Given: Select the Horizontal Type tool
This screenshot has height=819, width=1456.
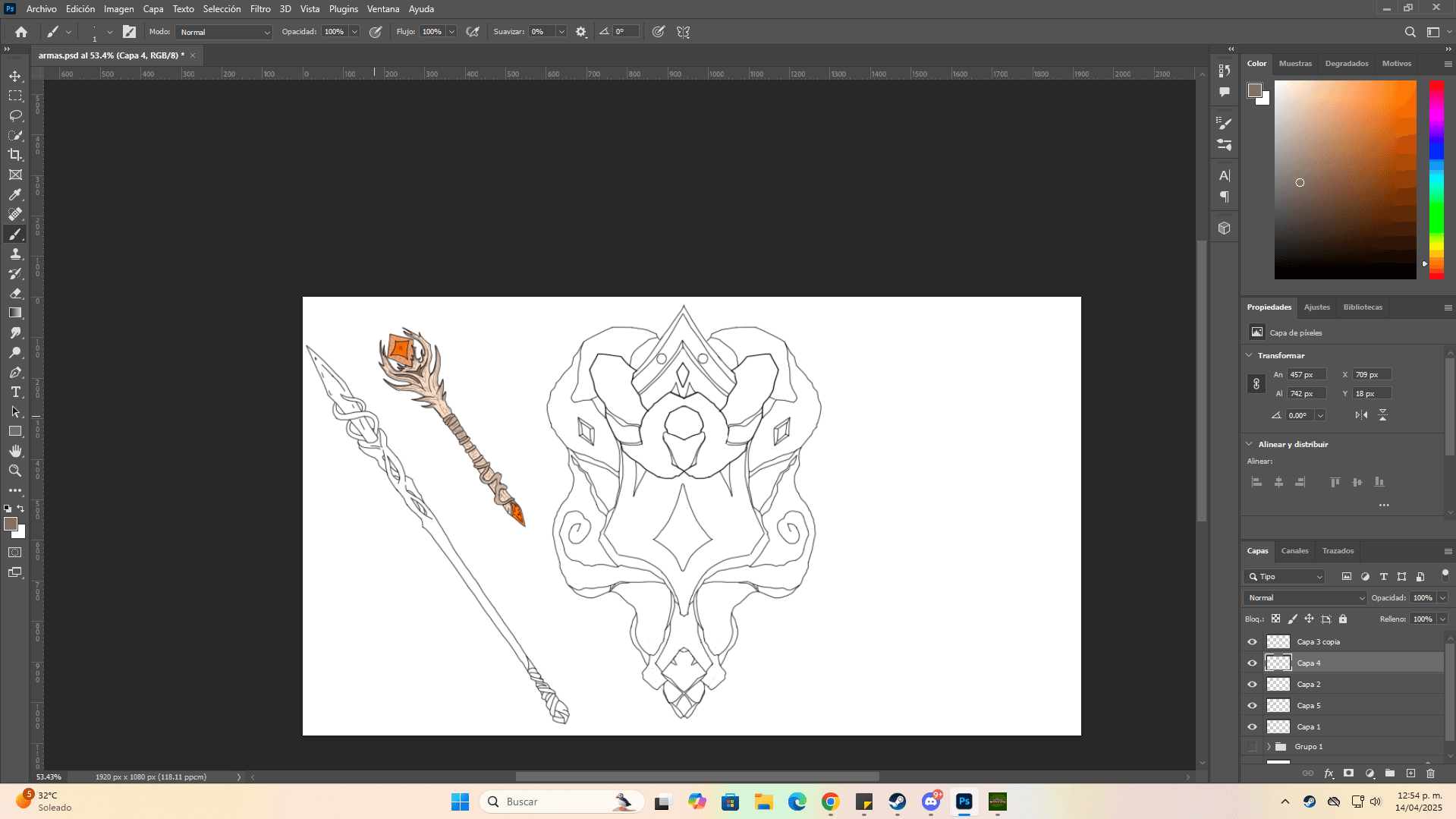Looking at the screenshot, I should click(15, 392).
